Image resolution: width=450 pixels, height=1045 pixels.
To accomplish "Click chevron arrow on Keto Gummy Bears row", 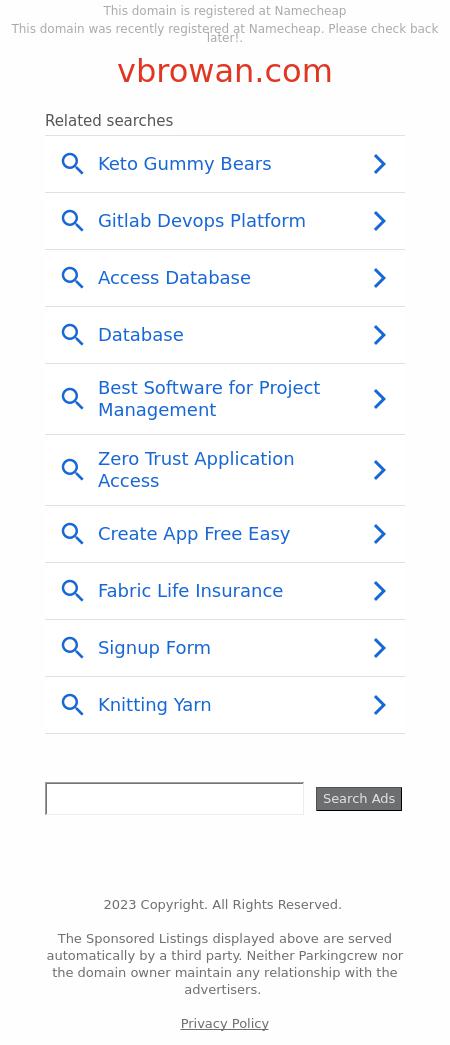I will [x=379, y=164].
